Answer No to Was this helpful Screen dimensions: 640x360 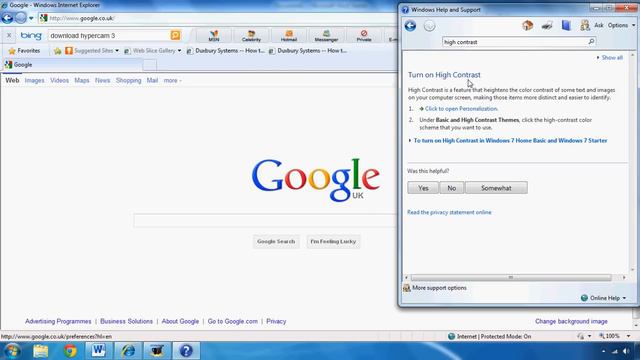point(451,188)
